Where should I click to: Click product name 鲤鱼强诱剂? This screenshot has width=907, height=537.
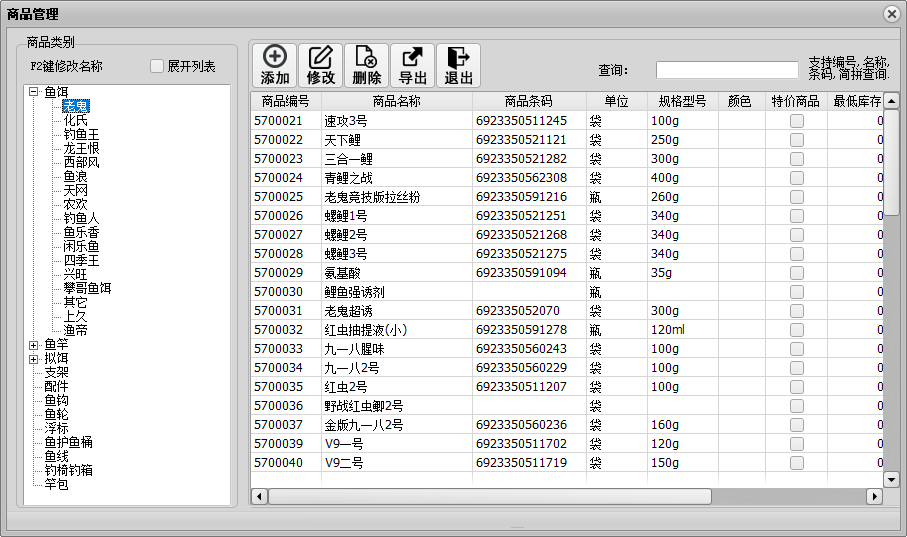click(x=354, y=292)
